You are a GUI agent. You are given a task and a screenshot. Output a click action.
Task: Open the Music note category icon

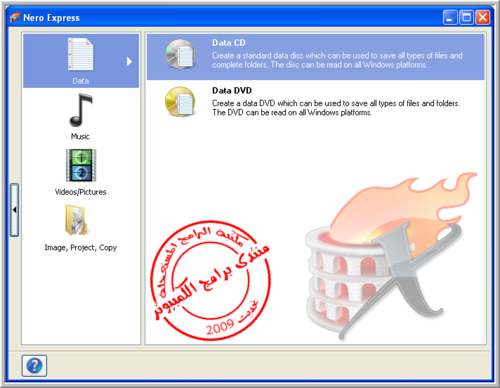pos(81,110)
